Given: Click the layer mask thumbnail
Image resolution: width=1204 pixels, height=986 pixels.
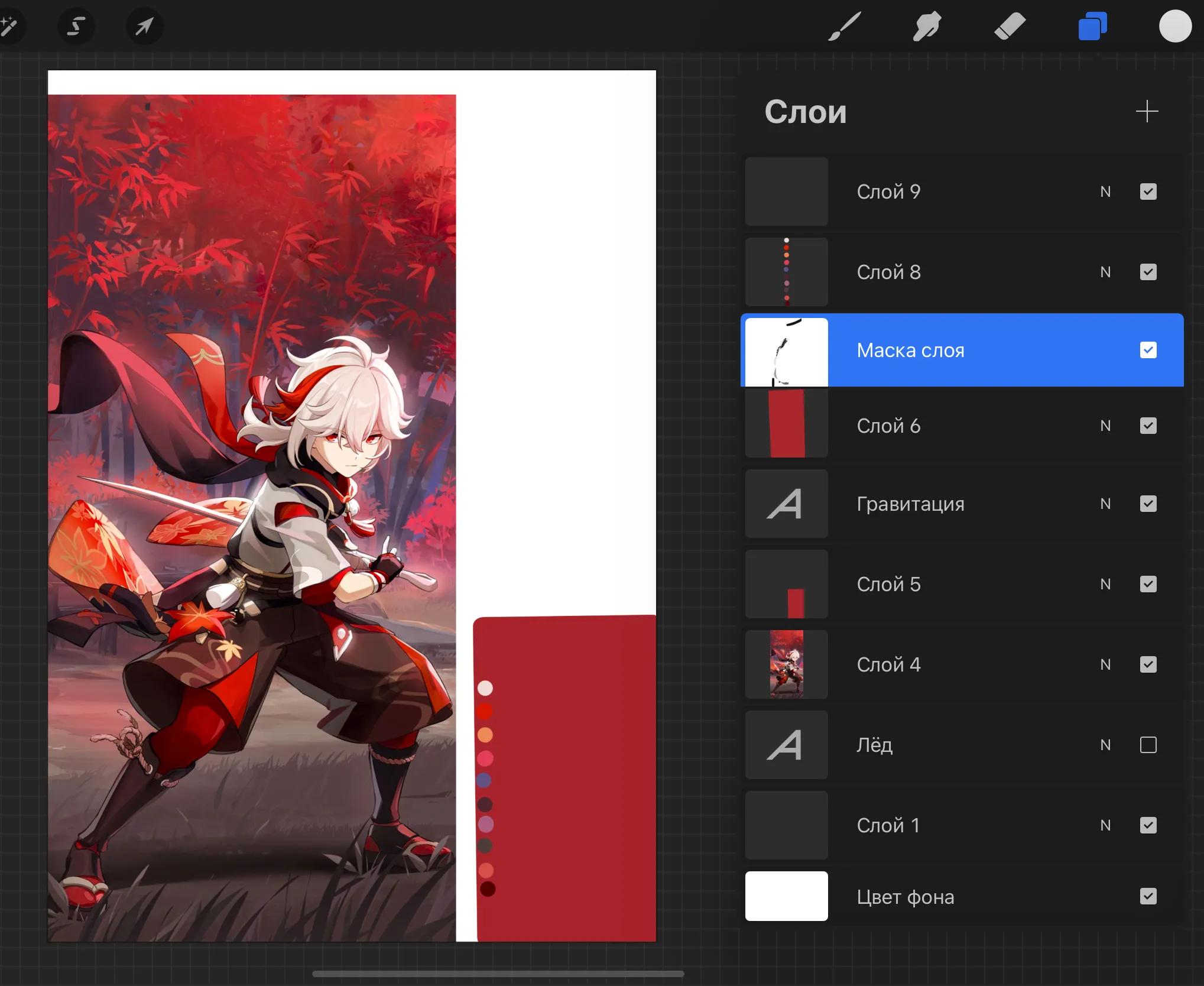Looking at the screenshot, I should [786, 352].
